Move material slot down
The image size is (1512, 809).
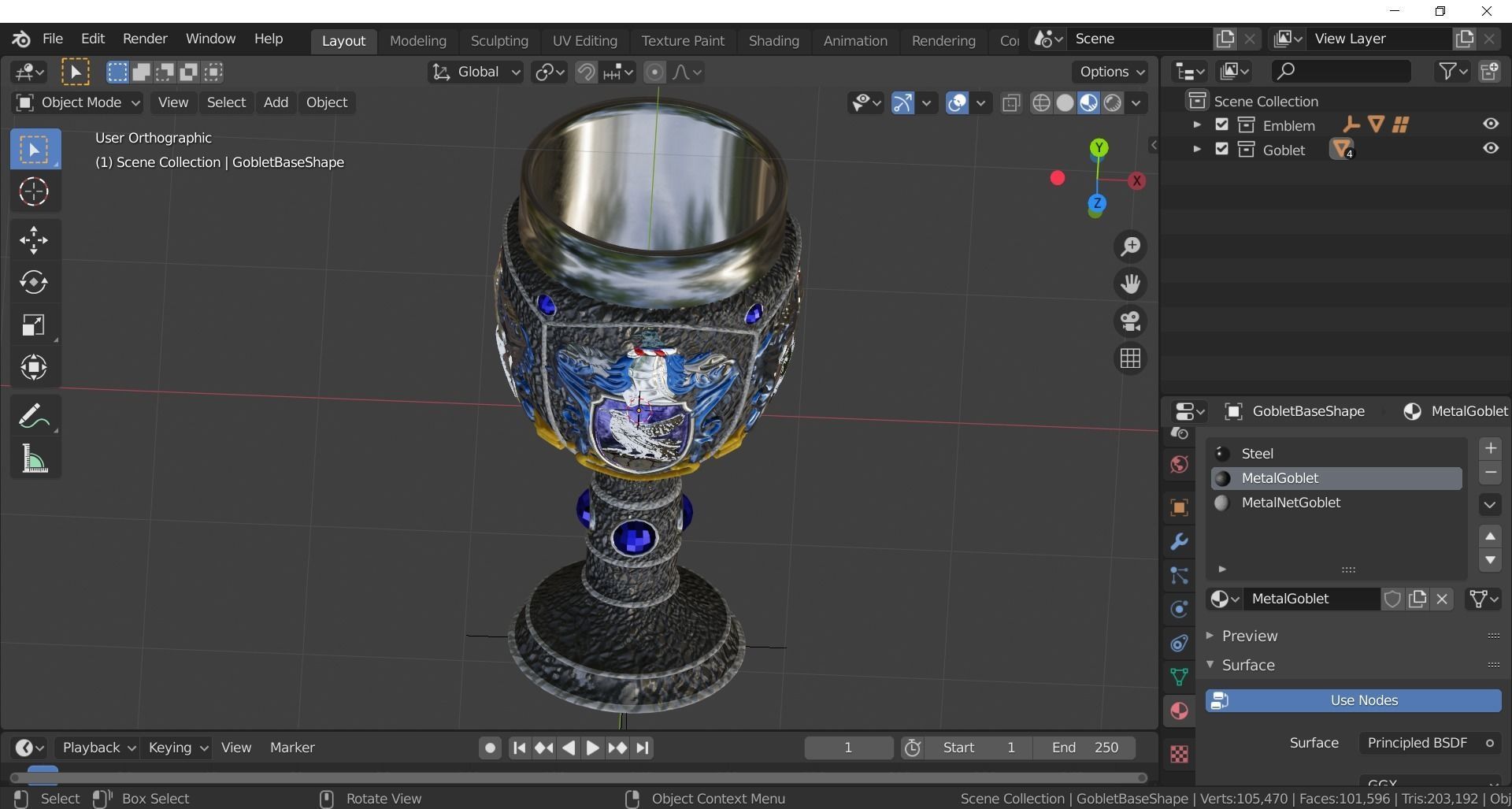point(1490,560)
